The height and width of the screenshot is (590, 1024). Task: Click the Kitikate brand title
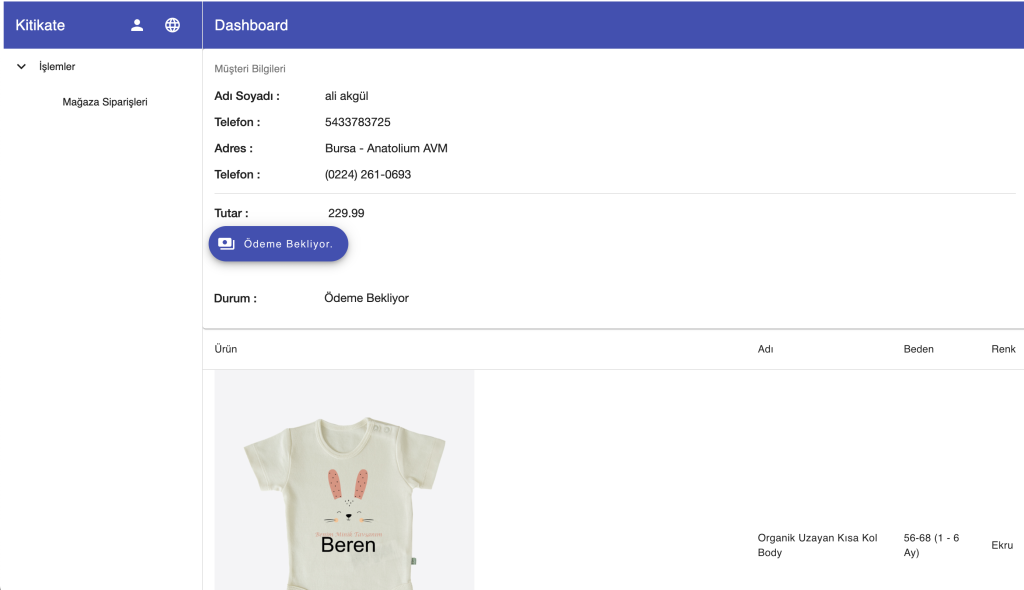40,25
